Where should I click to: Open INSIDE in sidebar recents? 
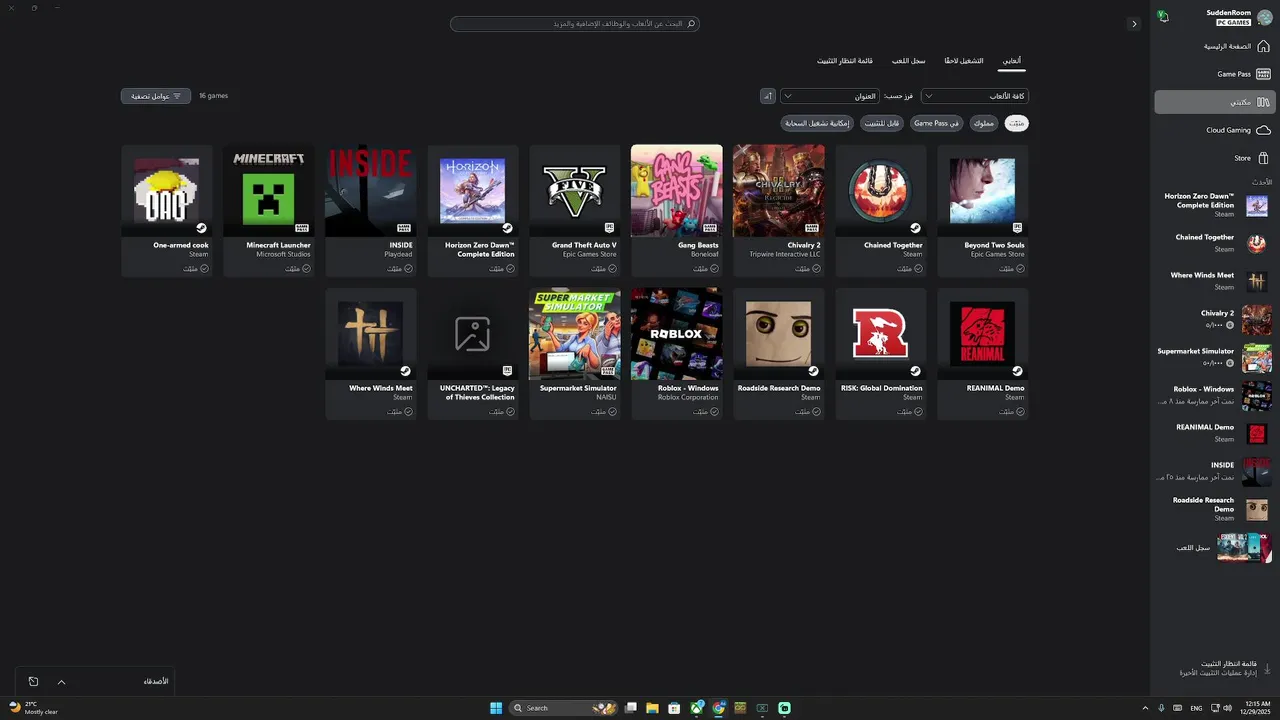[1215, 471]
